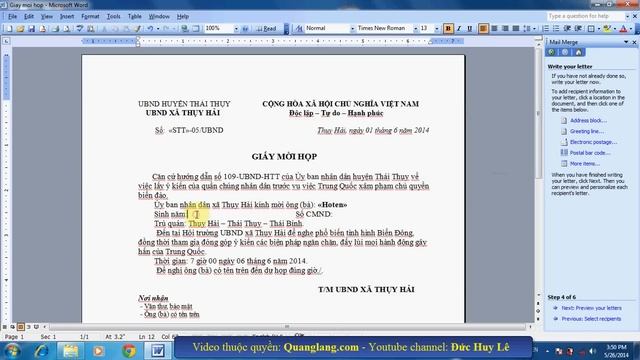Open Windows Explorer from taskbar
This screenshot has width=640, height=360.
(70, 351)
